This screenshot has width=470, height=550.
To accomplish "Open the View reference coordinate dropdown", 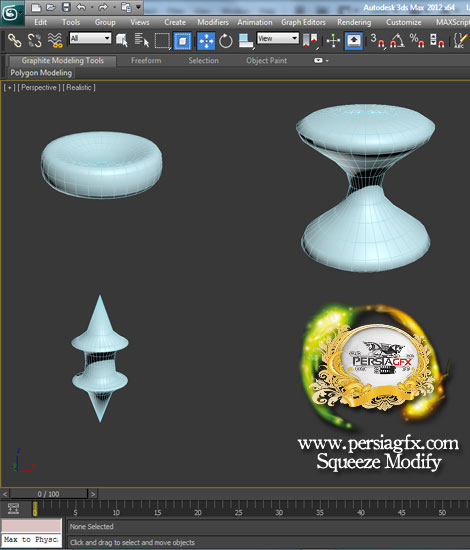I will [x=278, y=38].
